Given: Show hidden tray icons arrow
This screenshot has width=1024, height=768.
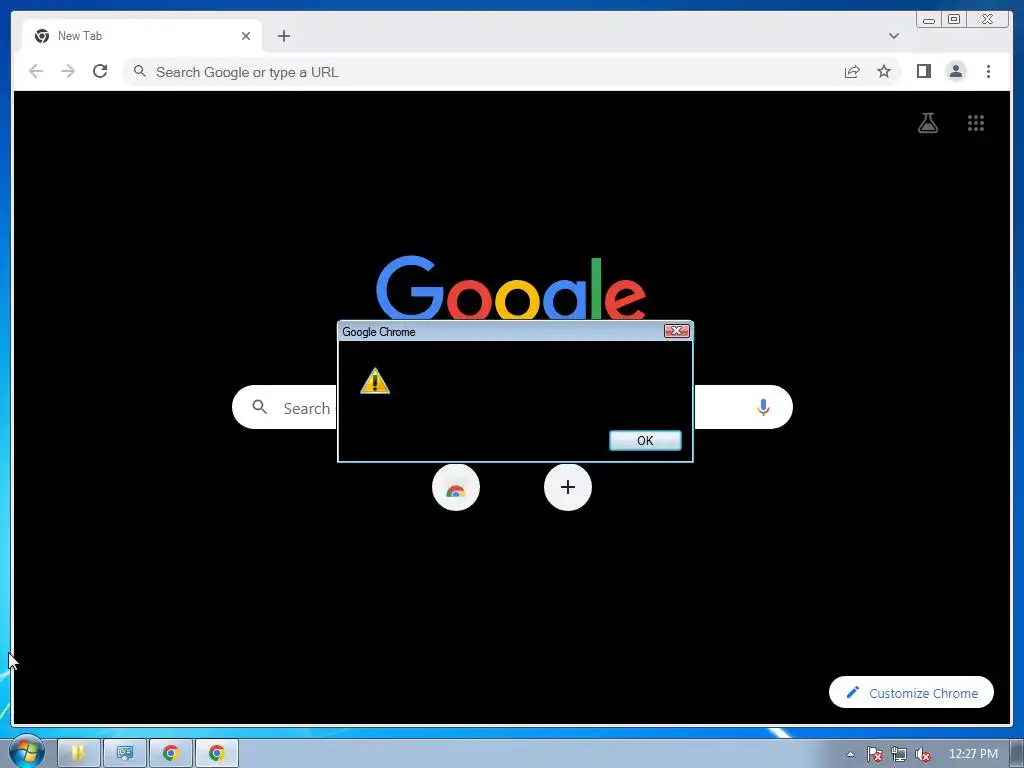Looking at the screenshot, I should pos(850,754).
